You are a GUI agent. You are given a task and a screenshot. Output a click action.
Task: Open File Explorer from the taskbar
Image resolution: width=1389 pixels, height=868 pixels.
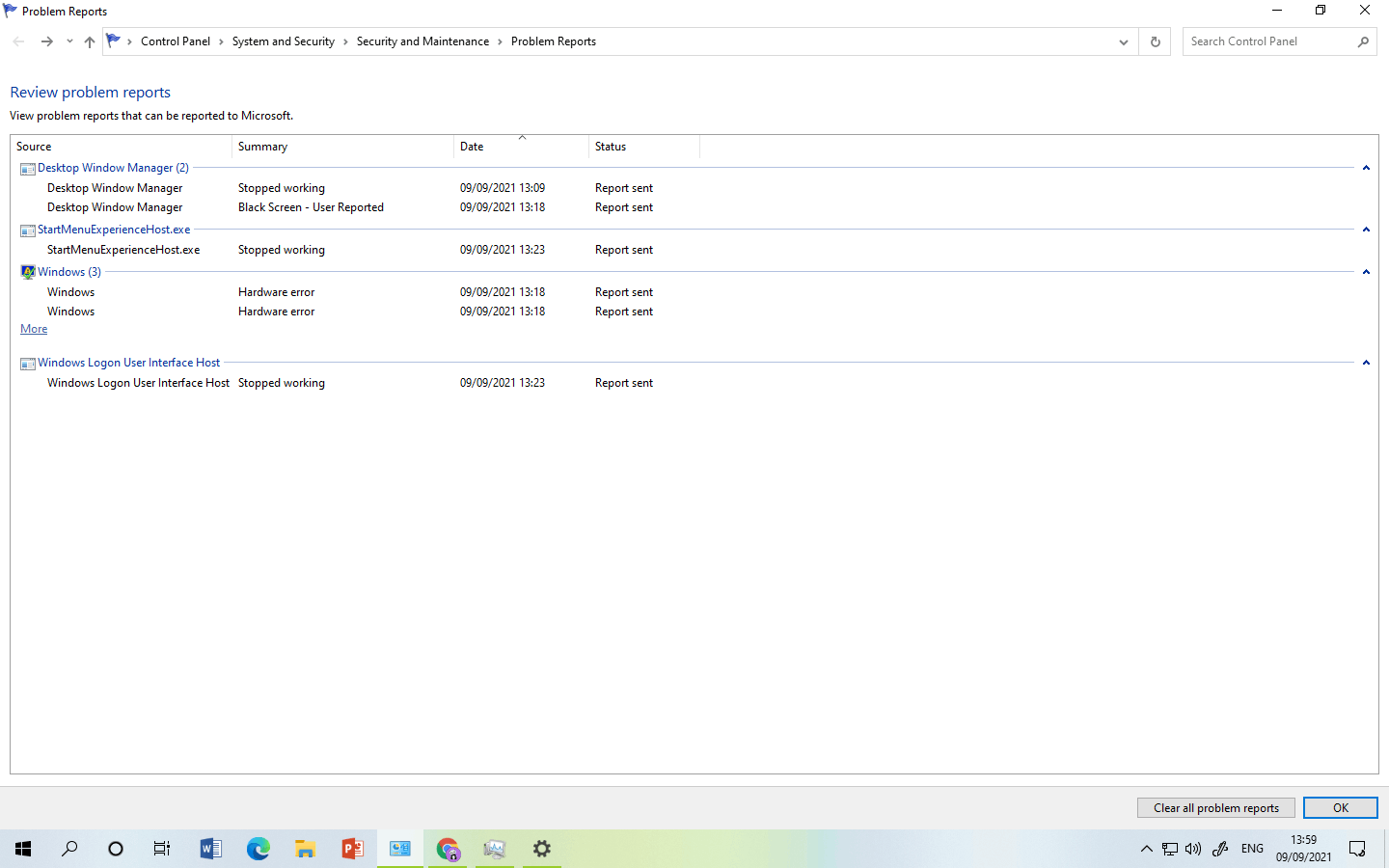coord(305,849)
